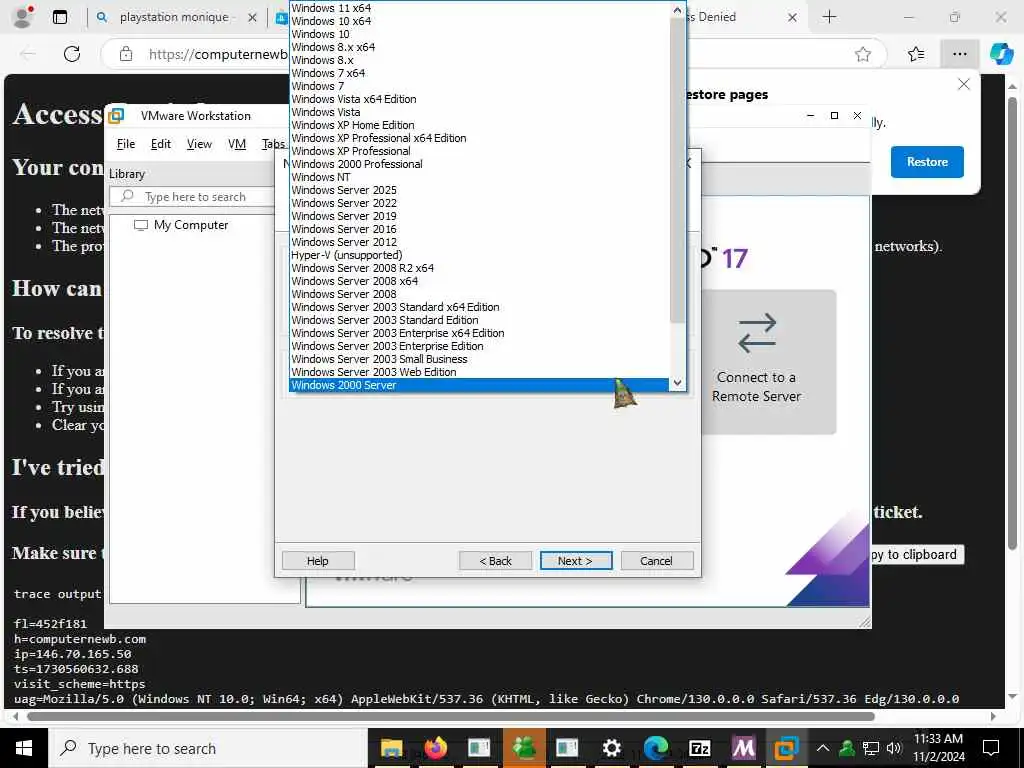1024x768 pixels.
Task: Click Edge profile avatar
Action: [x=23, y=18]
